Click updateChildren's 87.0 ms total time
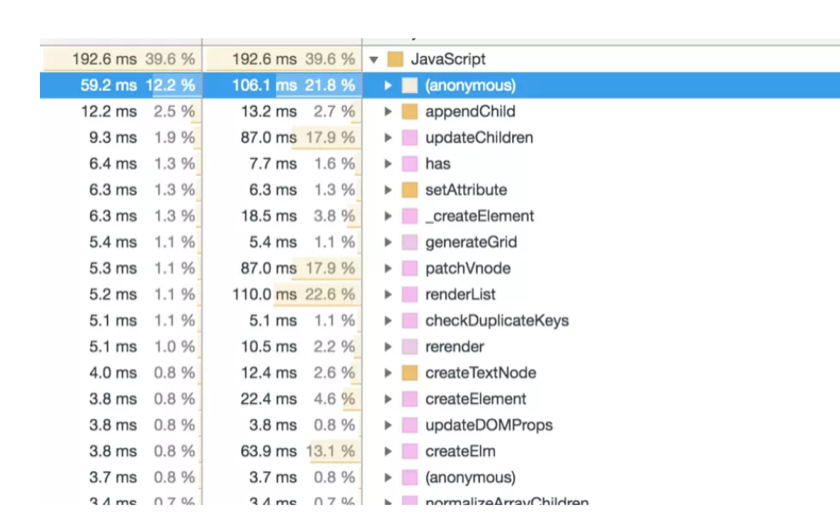Image resolution: width=840 pixels, height=524 pixels. tap(268, 138)
